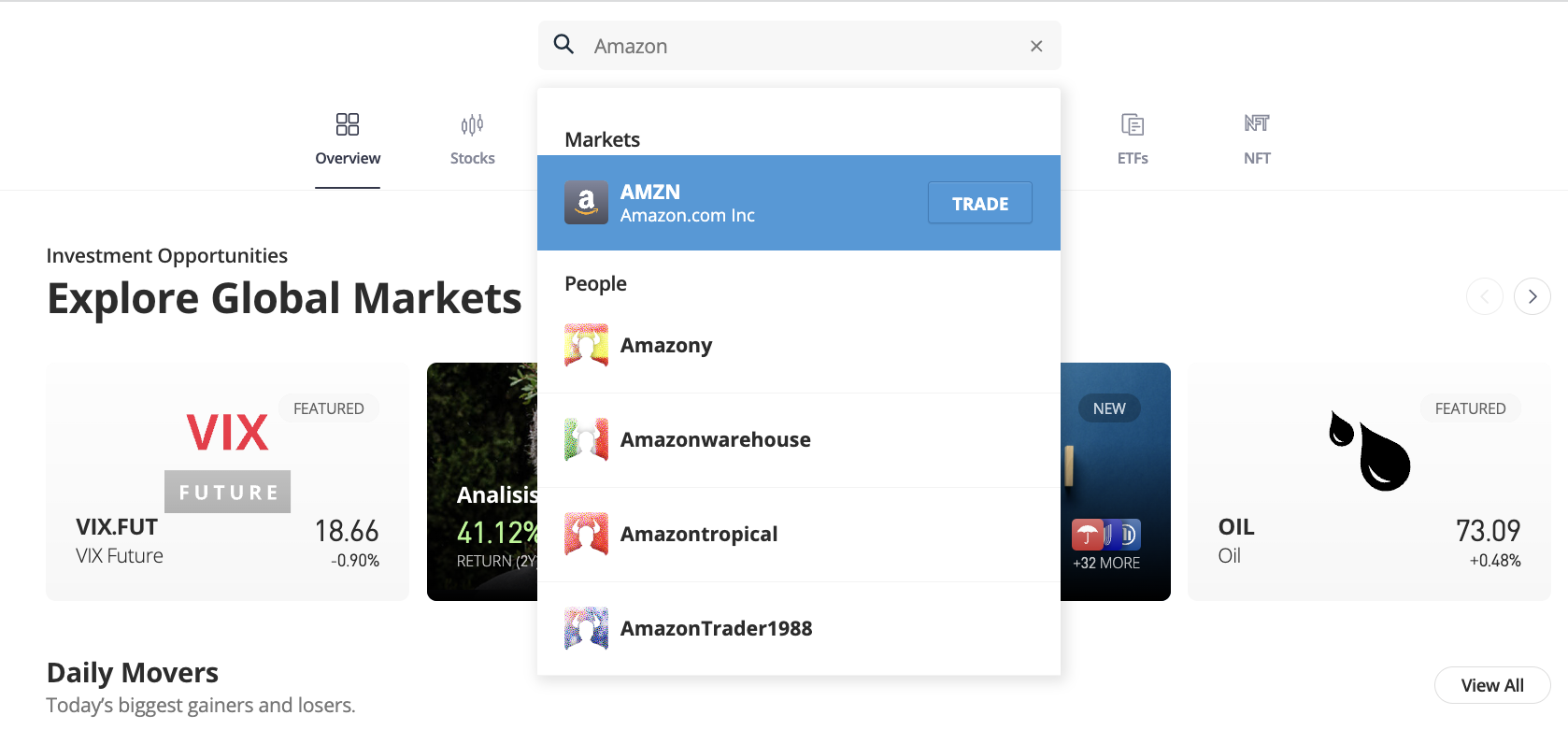Click the ETFs document icon
This screenshot has width=1568, height=744.
coord(1133,124)
